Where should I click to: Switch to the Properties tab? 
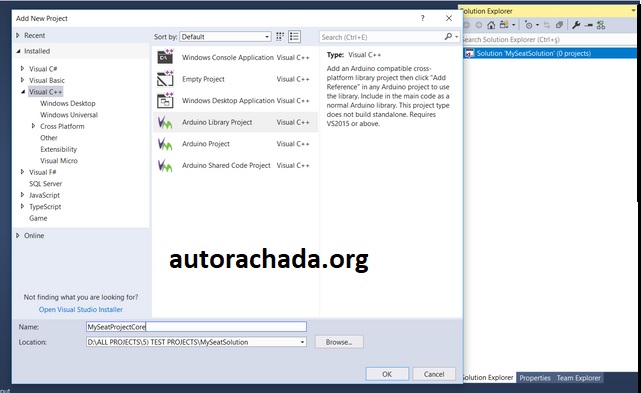pos(535,378)
